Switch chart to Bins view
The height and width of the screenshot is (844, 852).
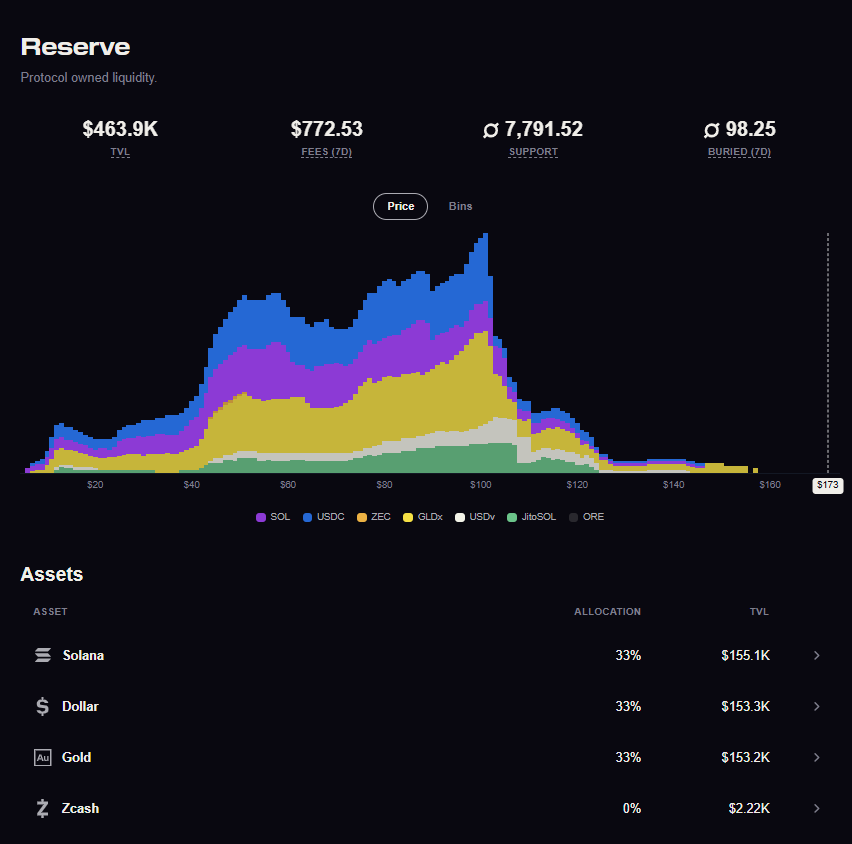460,207
